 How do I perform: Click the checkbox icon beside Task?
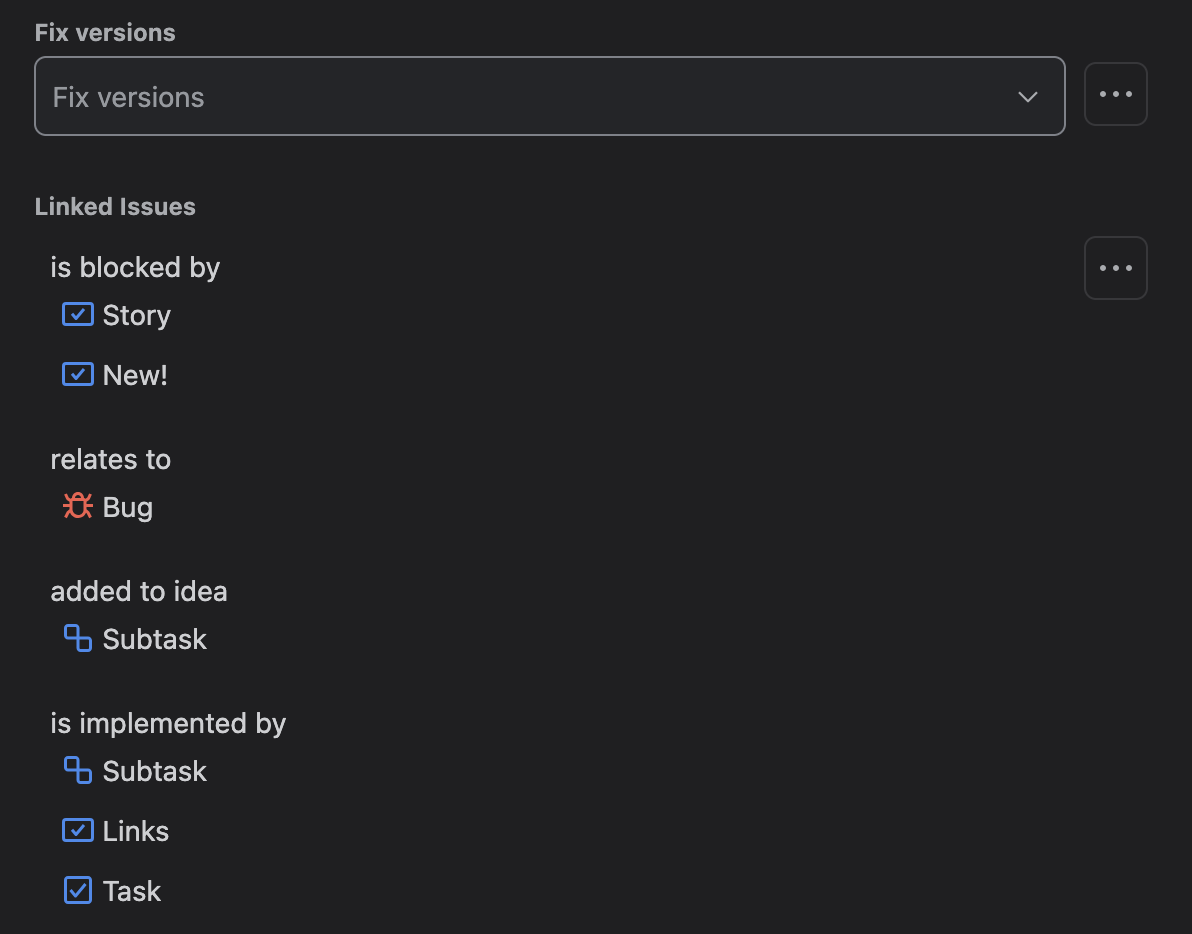tap(78, 890)
